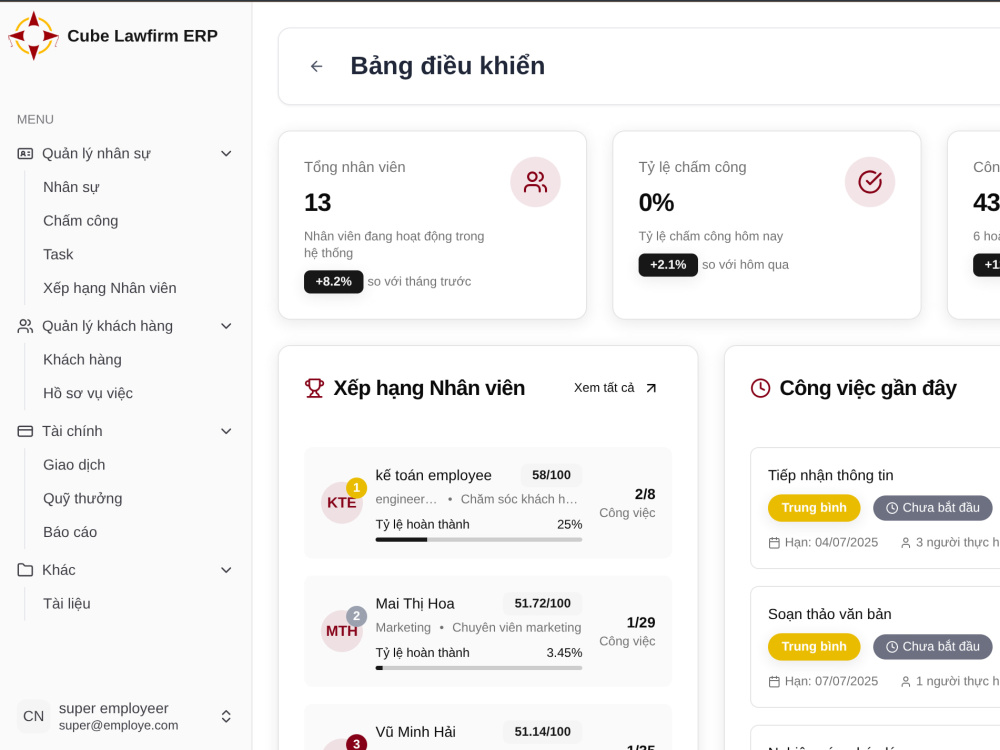Click the kế toán employee completion progress bar
This screenshot has height=750, width=1000.
(x=479, y=540)
